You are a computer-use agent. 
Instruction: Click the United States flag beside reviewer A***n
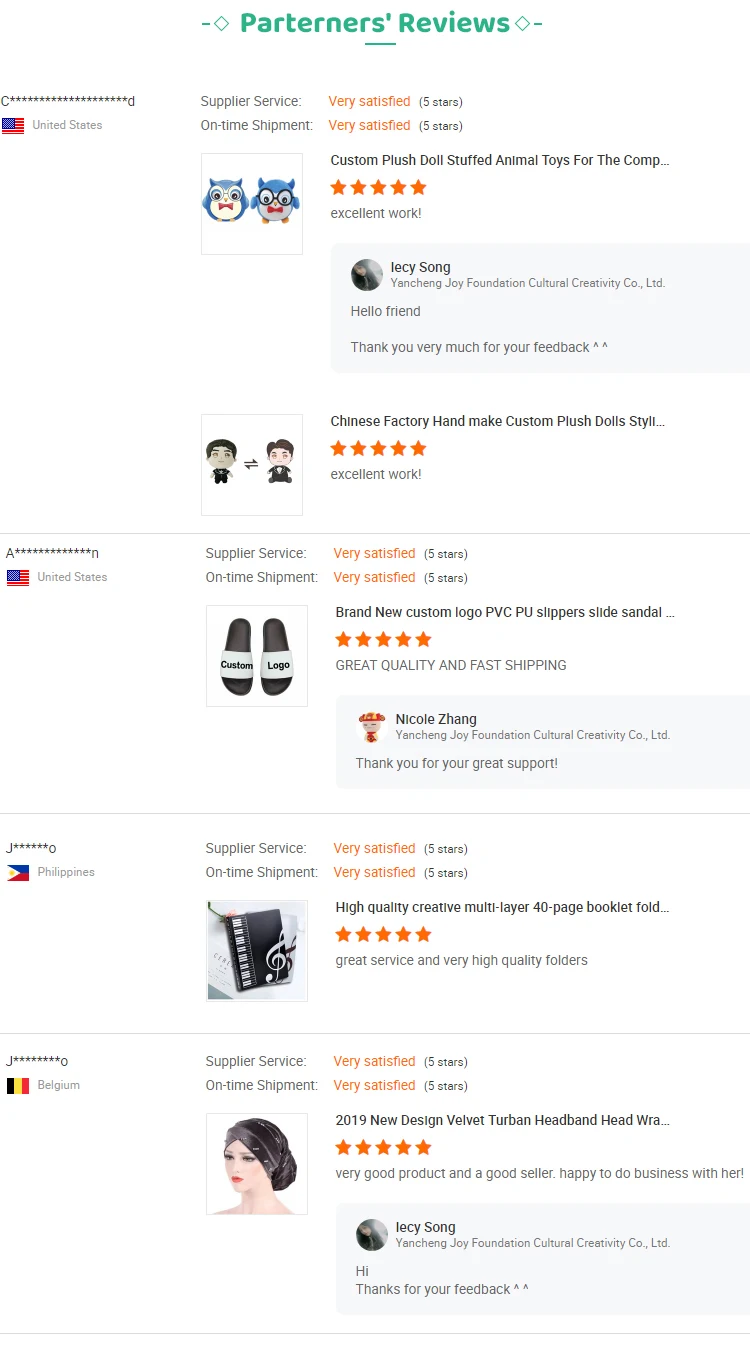18,578
